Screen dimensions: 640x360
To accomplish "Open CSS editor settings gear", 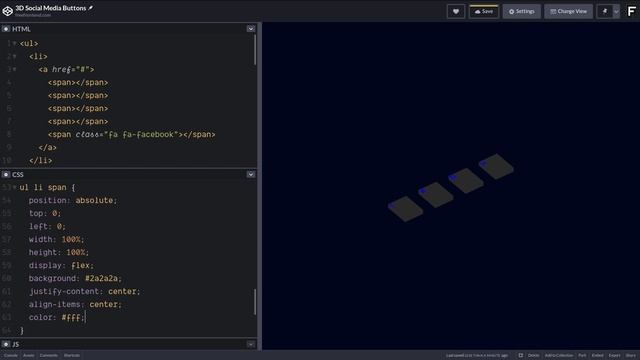I will pos(6,174).
